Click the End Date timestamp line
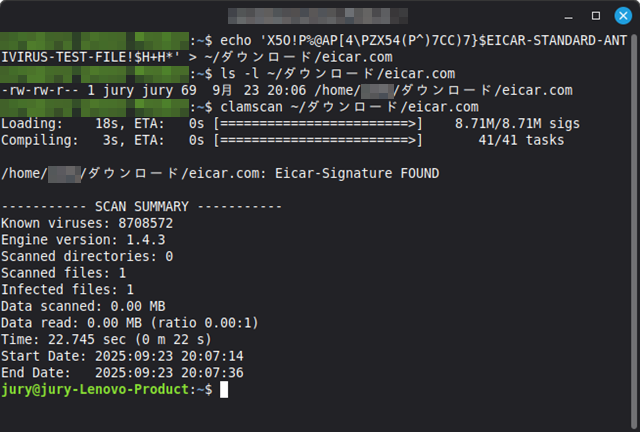The image size is (640, 432). 123,372
